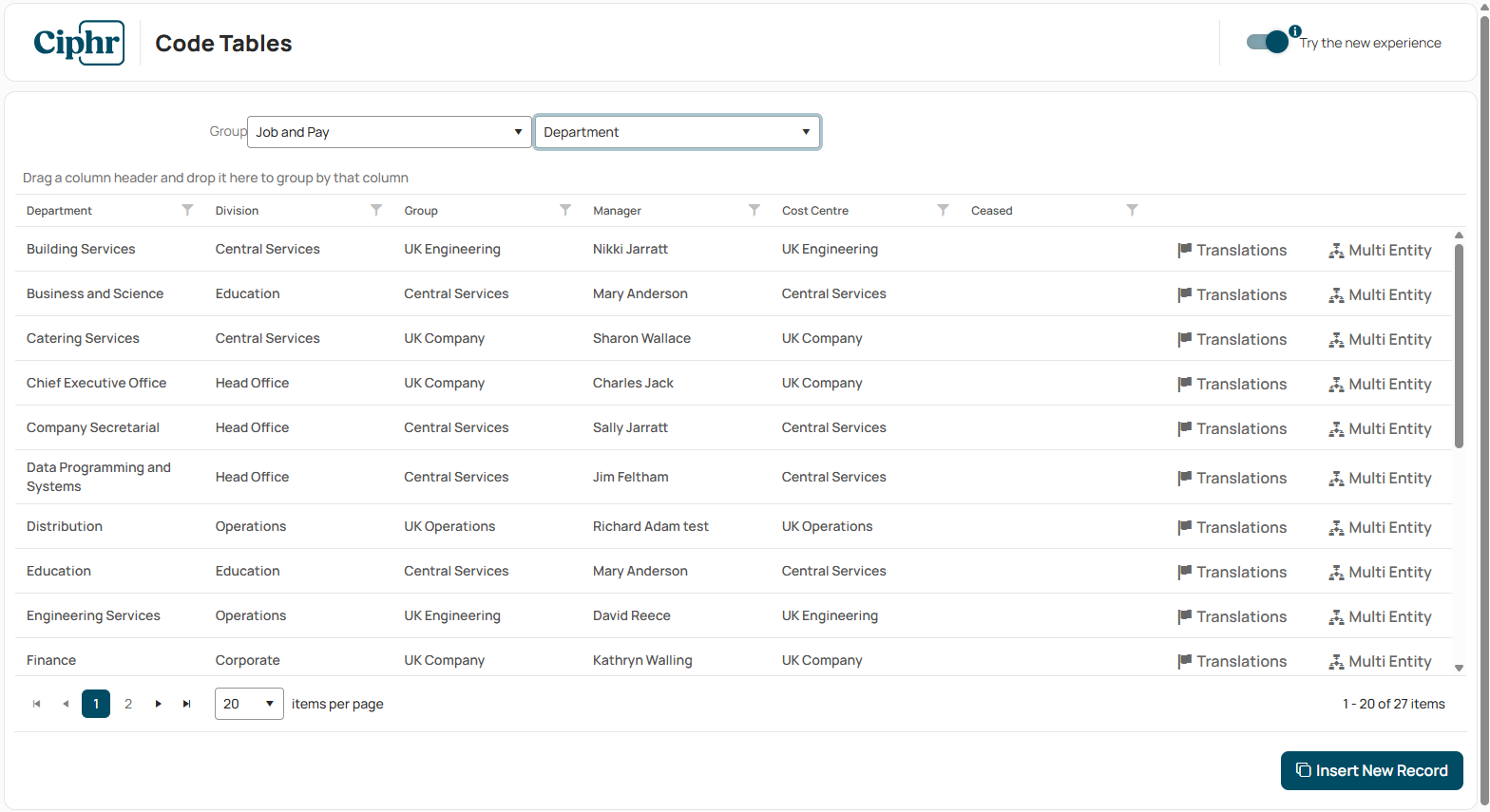Click the Nikki Jarratt manager cell

click(x=630, y=249)
